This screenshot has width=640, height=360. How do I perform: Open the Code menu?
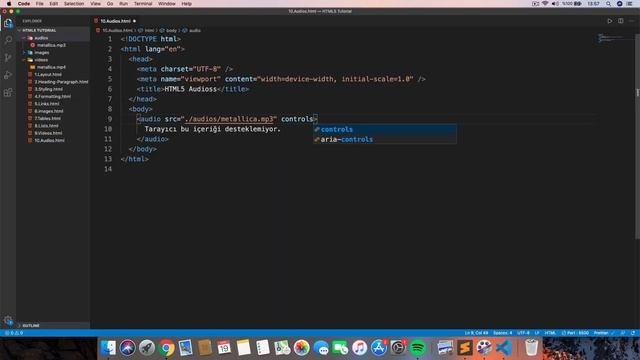(x=24, y=4)
